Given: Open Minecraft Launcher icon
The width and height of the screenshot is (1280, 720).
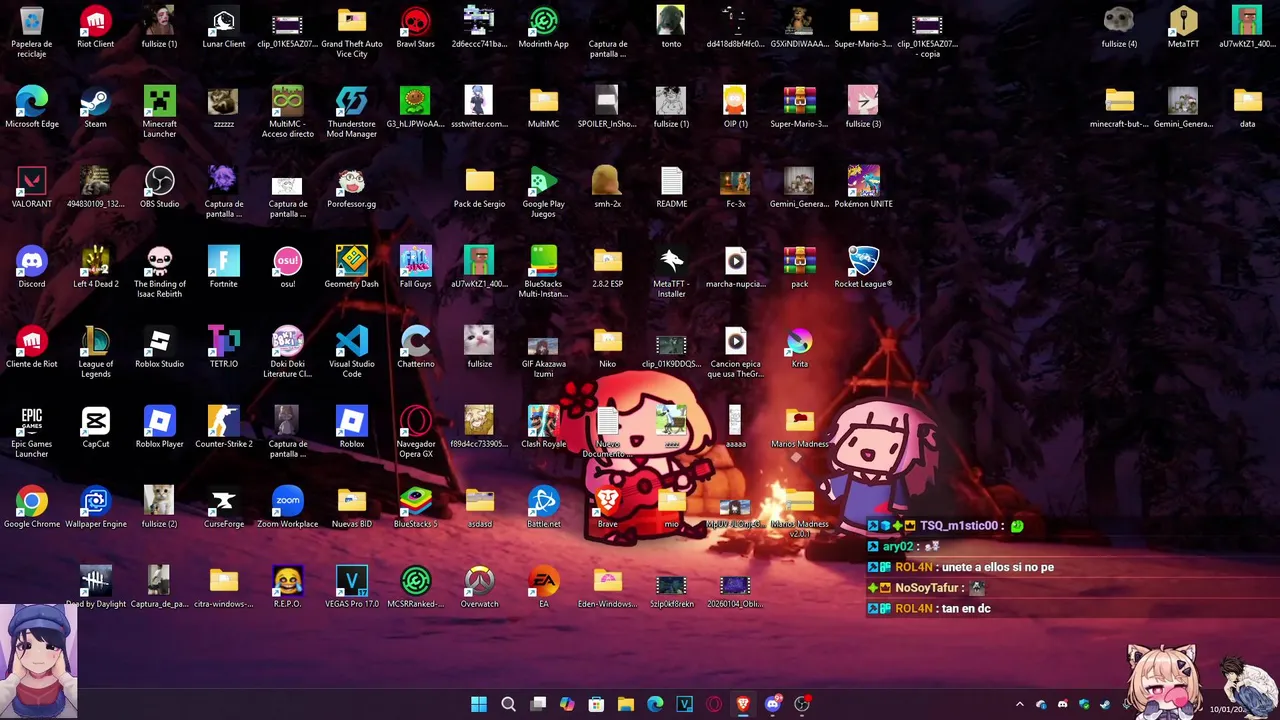Looking at the screenshot, I should (x=160, y=112).
